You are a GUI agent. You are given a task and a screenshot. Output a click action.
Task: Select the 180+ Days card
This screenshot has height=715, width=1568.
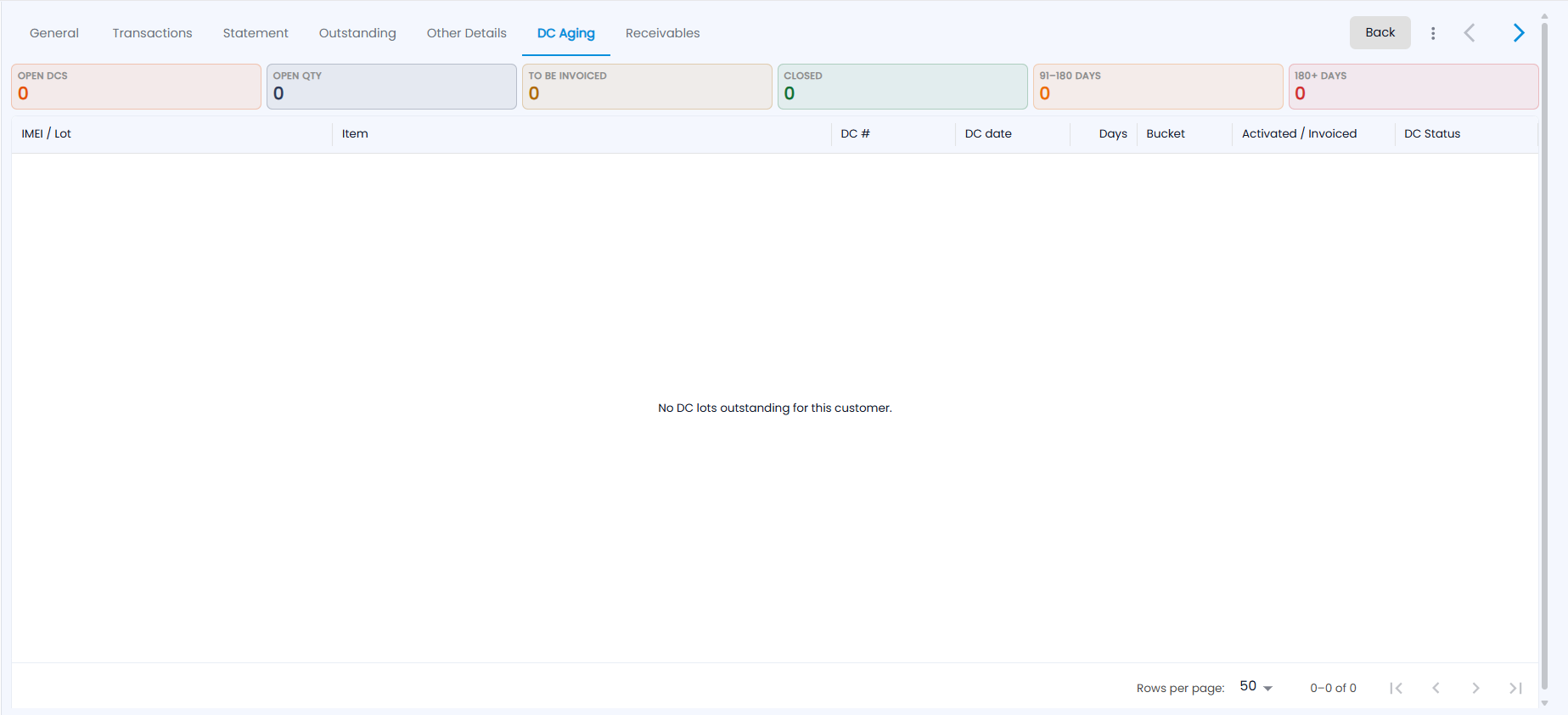click(x=1413, y=87)
